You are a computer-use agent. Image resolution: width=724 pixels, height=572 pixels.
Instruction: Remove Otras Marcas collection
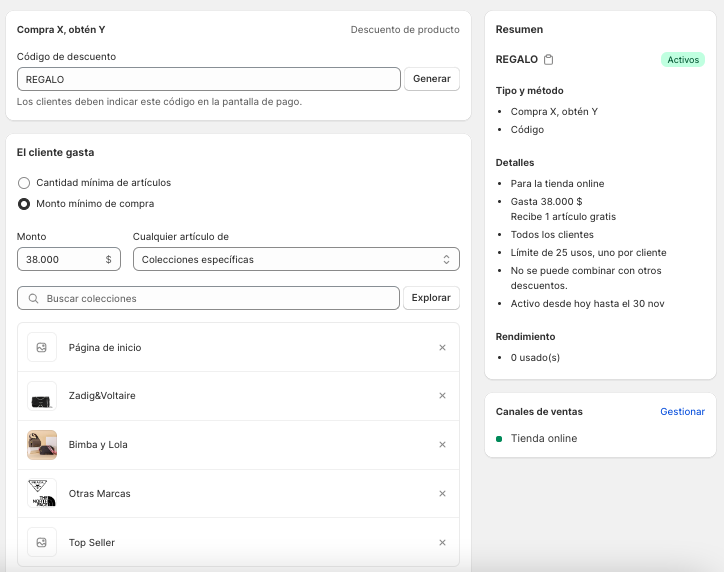point(442,494)
